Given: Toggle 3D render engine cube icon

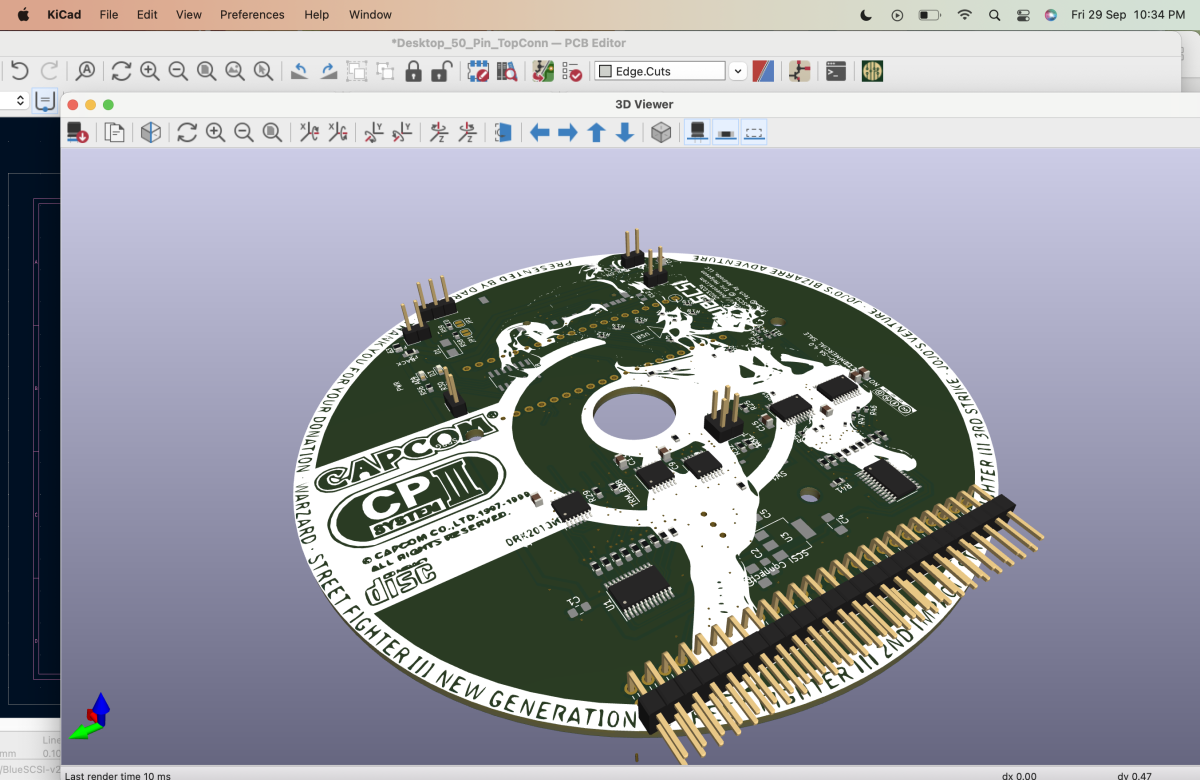Looking at the screenshot, I should (150, 132).
